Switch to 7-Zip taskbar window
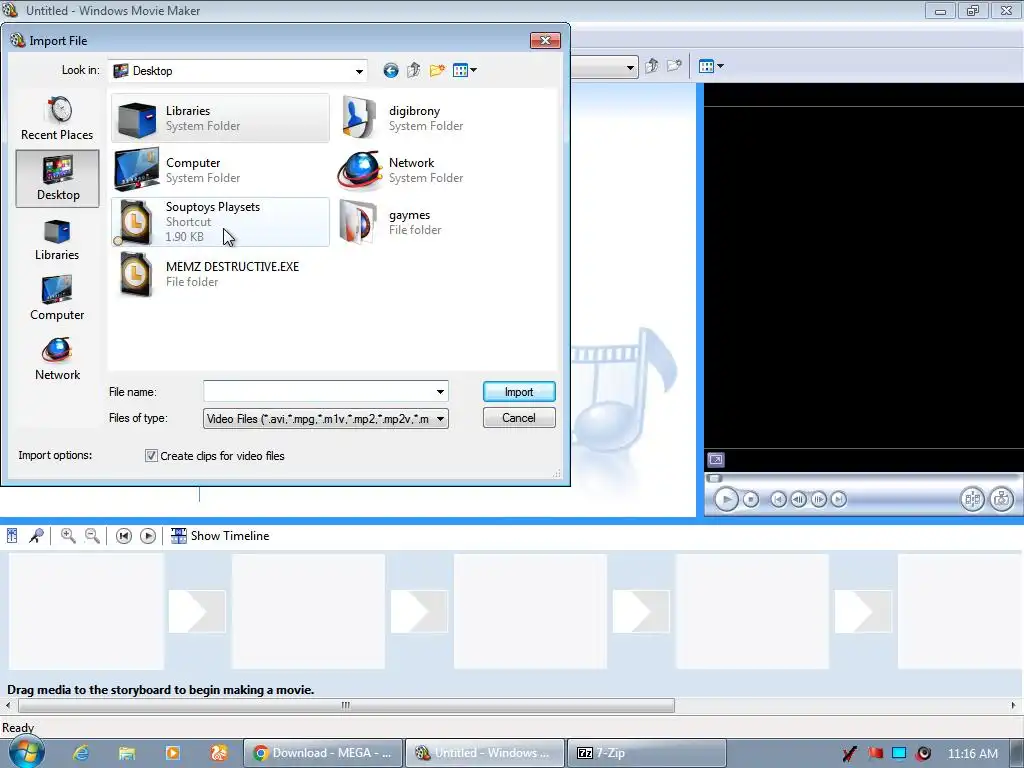This screenshot has height=768, width=1024. [x=647, y=753]
